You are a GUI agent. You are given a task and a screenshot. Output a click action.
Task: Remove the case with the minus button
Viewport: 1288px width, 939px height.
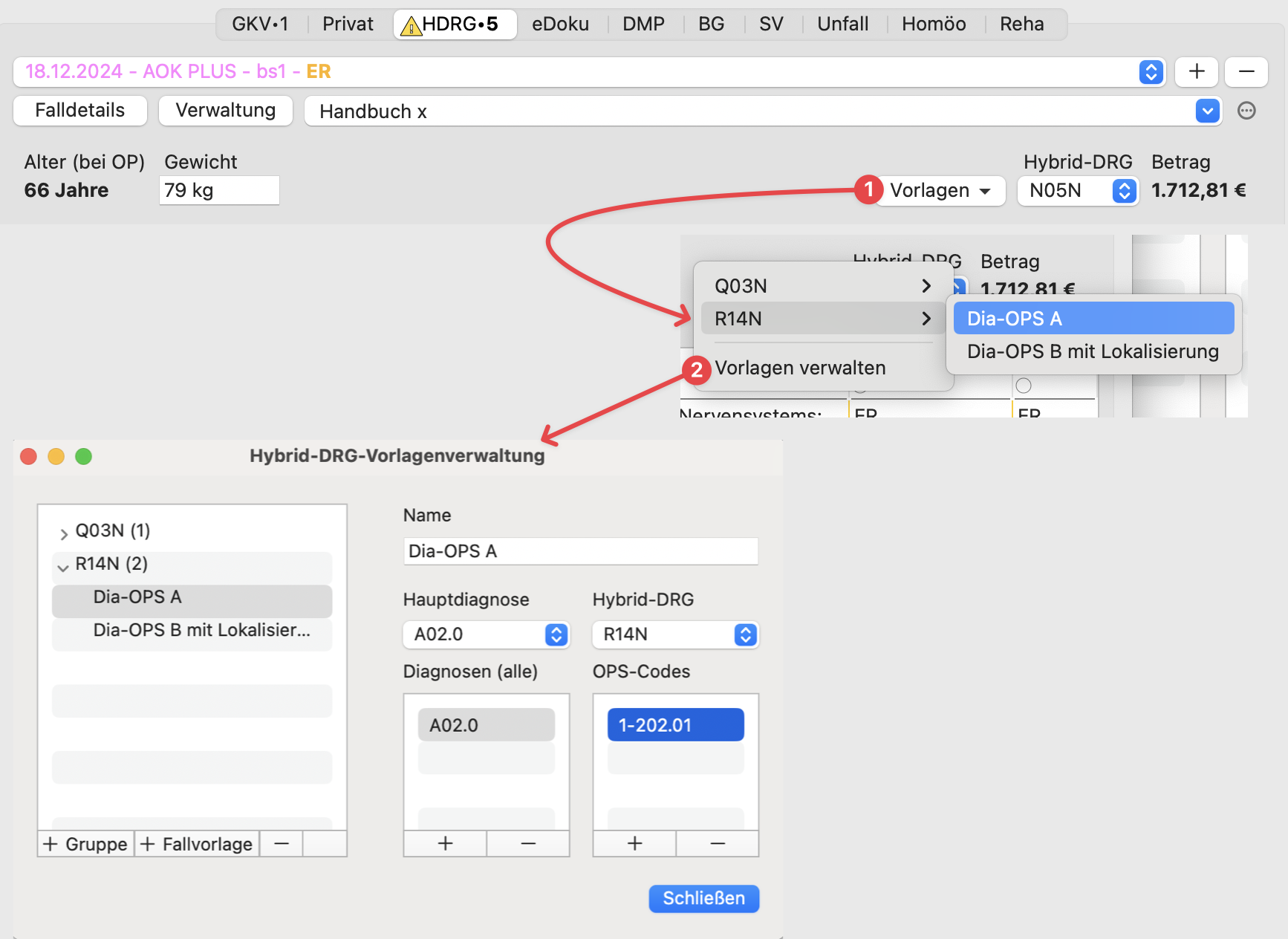pyautogui.click(x=1246, y=72)
